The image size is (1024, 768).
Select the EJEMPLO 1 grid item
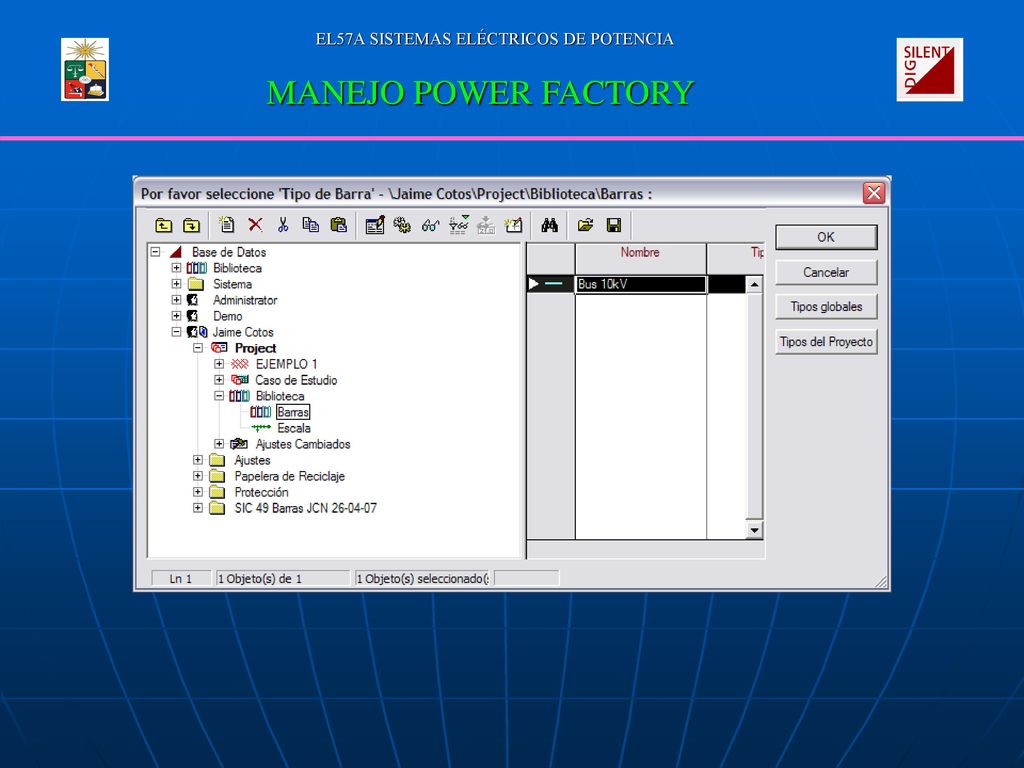pyautogui.click(x=286, y=364)
